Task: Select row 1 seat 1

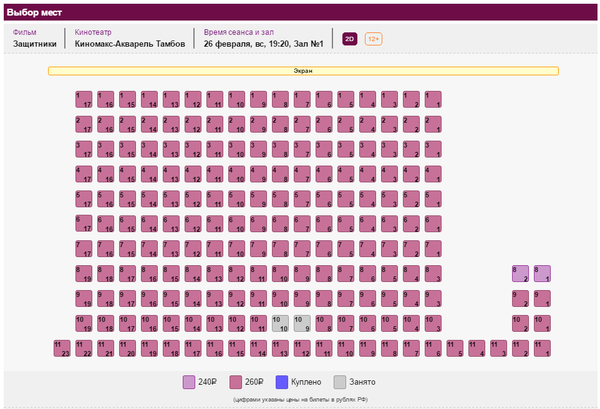Action: [x=433, y=99]
